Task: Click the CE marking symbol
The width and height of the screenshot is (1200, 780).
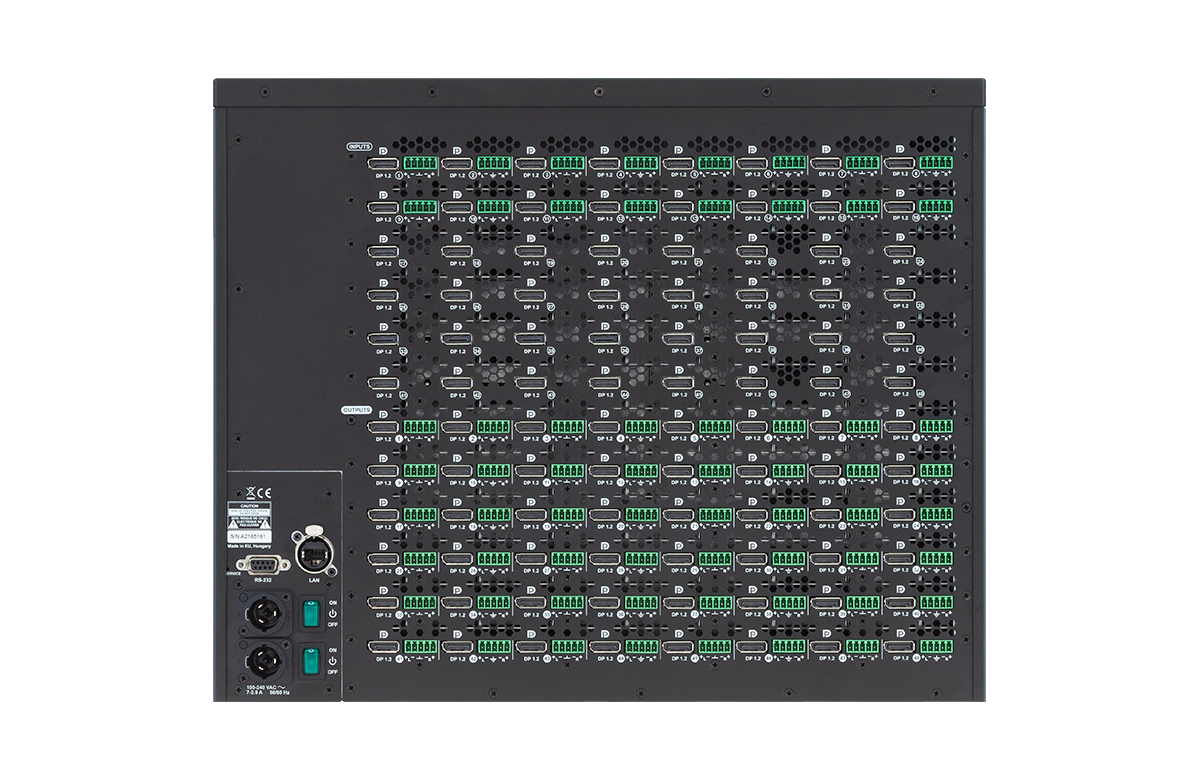Action: 264,492
